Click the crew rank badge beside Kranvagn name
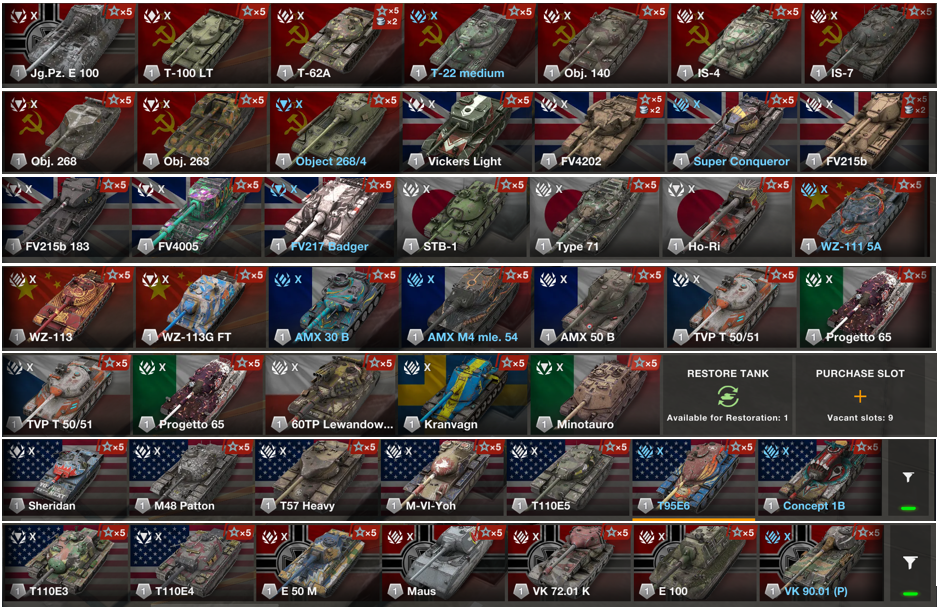 tap(411, 424)
